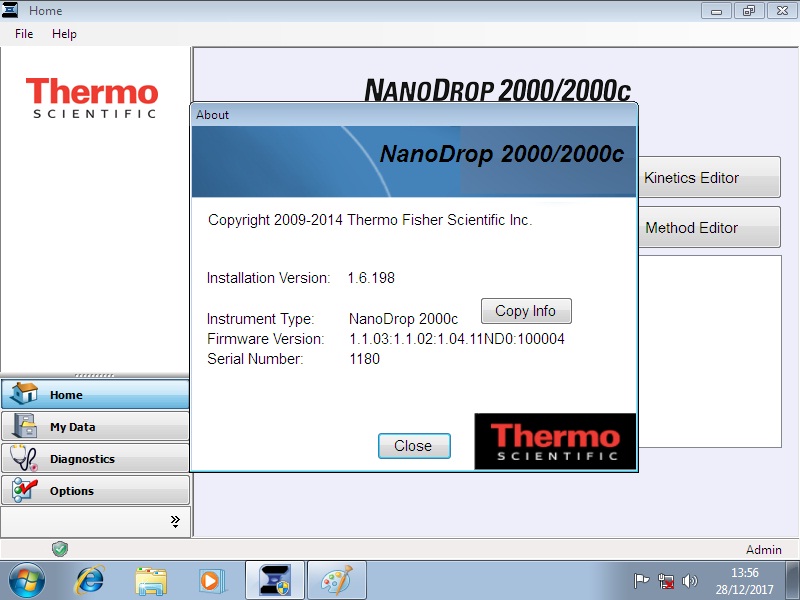This screenshot has width=800, height=600.
Task: Copy instrument details with Copy Info button
Action: (x=526, y=311)
